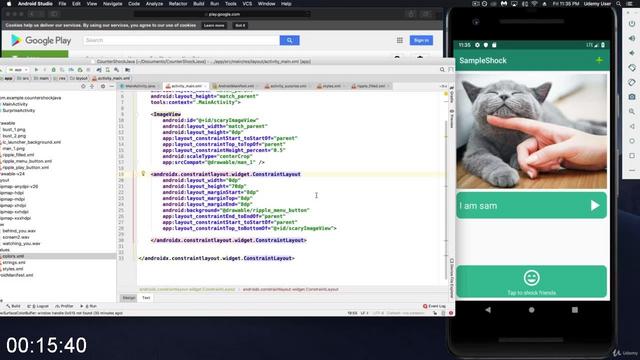
Task: Open the app run configuration dropdown
Action: pos(18,70)
